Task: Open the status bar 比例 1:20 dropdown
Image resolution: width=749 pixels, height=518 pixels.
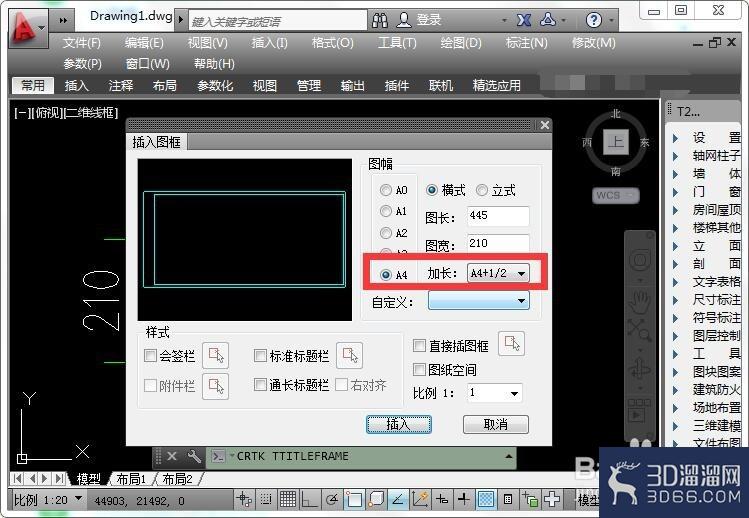Action: point(78,499)
